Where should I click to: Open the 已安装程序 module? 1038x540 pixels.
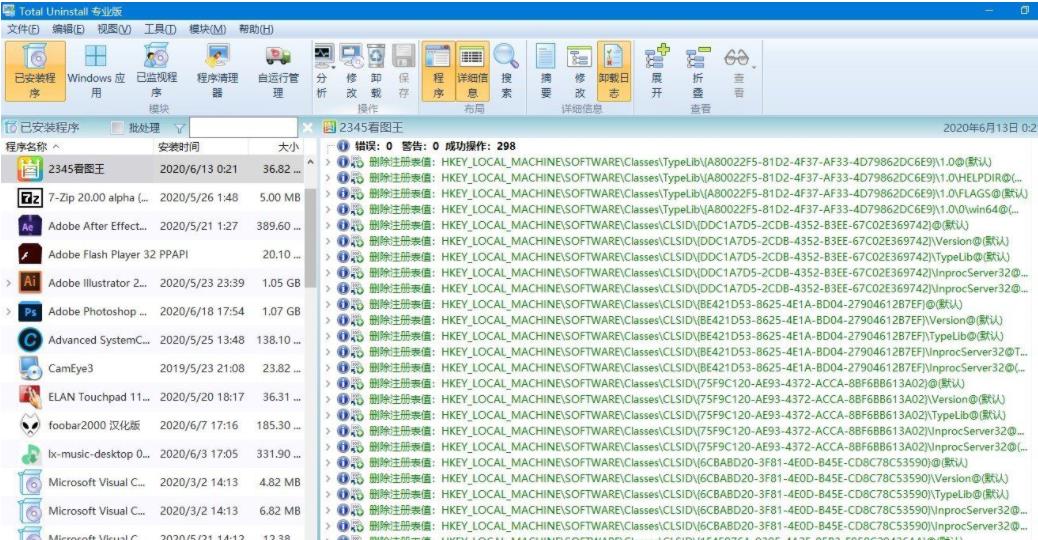(35, 71)
